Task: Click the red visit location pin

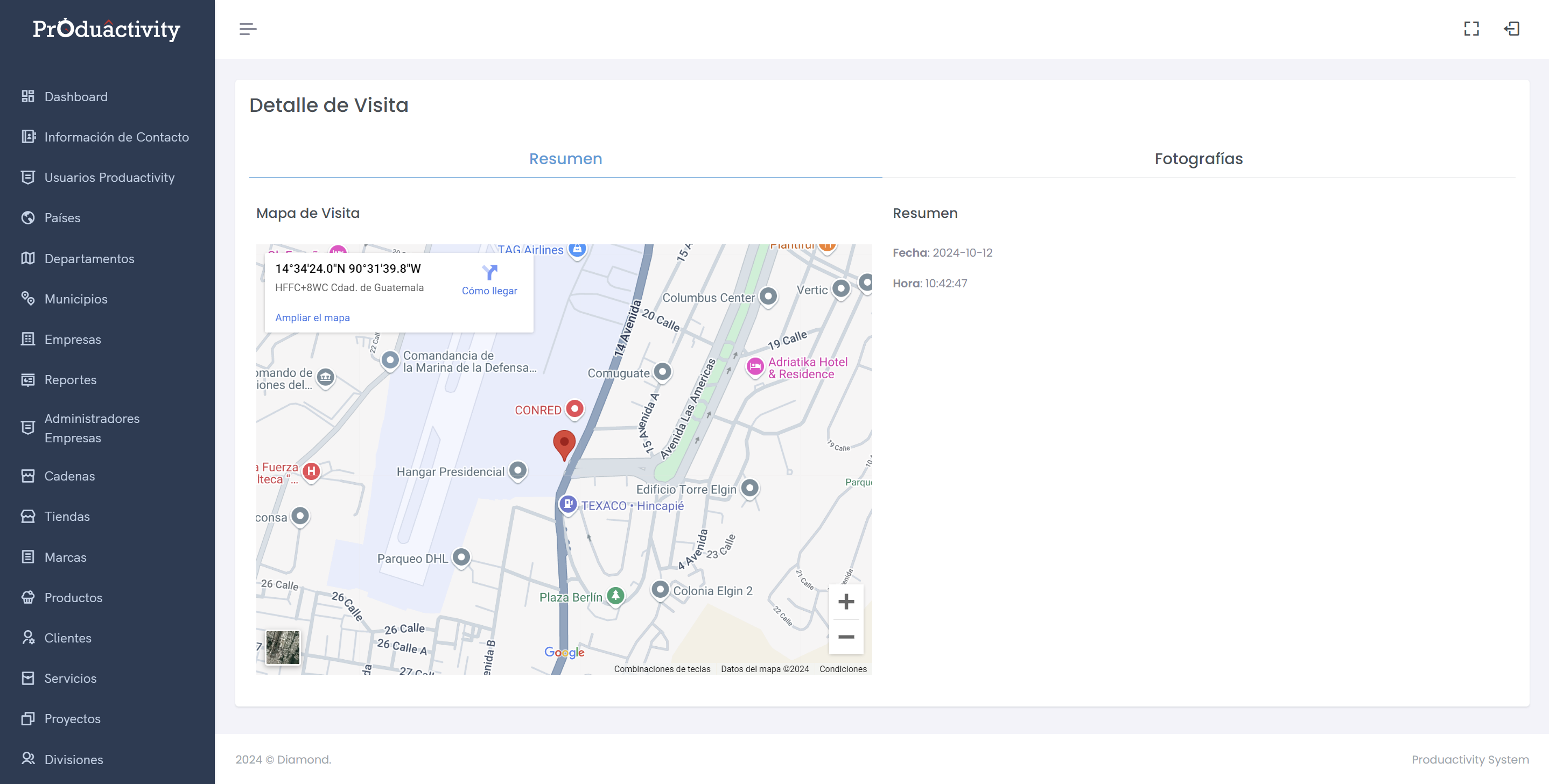Action: click(x=564, y=445)
